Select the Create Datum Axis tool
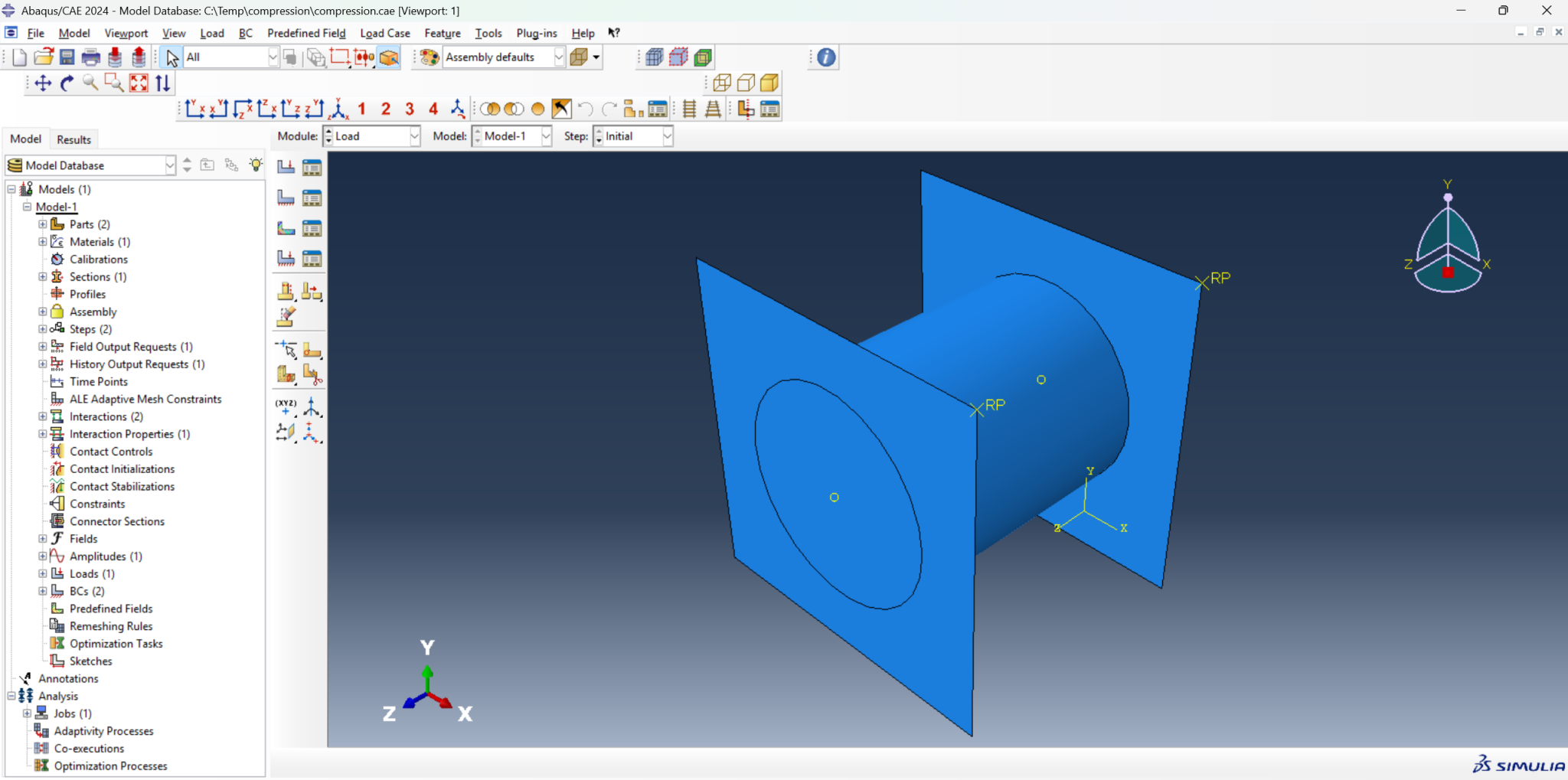Image resolution: width=1568 pixels, height=780 pixels. [312, 406]
